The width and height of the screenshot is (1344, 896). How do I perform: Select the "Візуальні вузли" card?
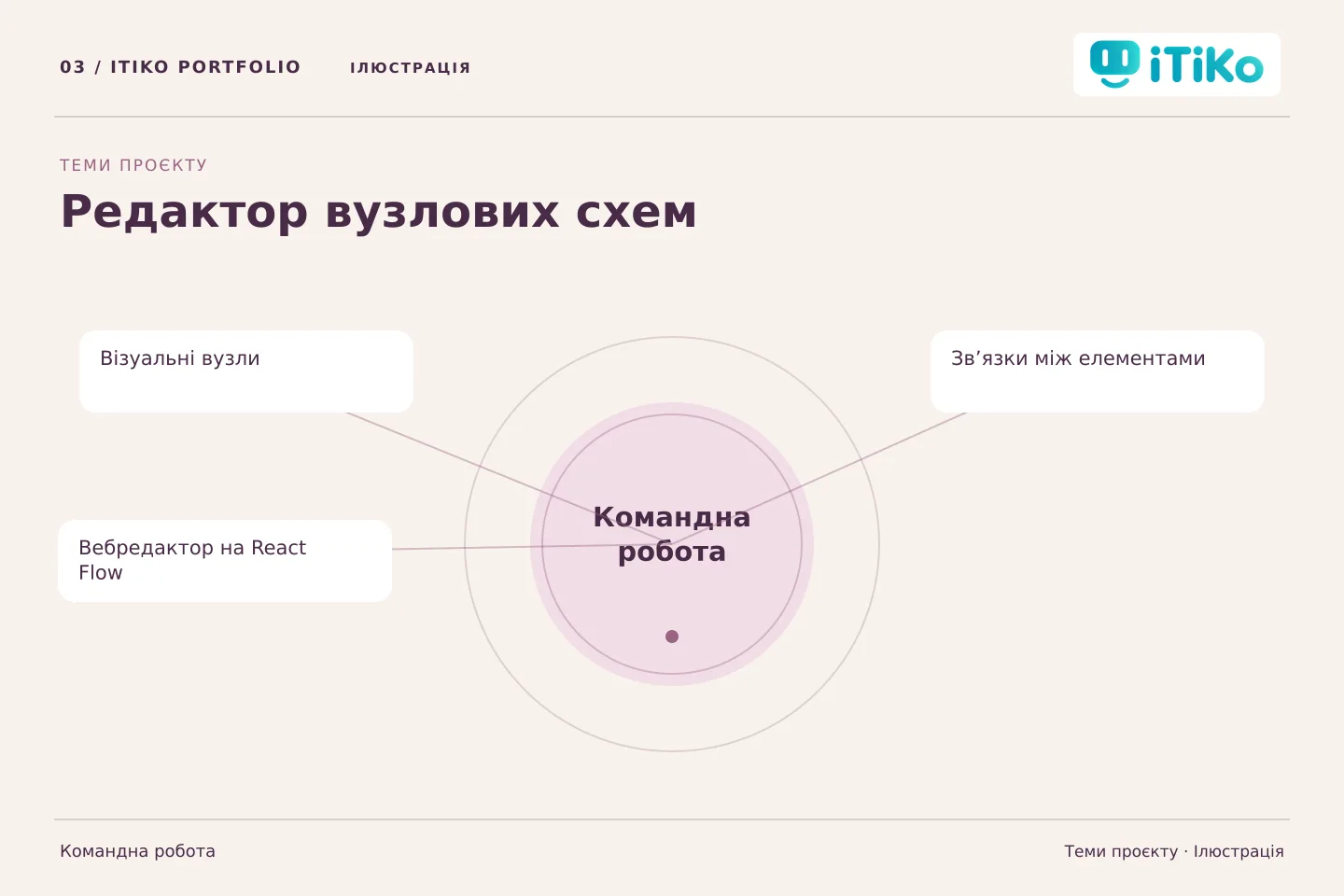tap(246, 371)
